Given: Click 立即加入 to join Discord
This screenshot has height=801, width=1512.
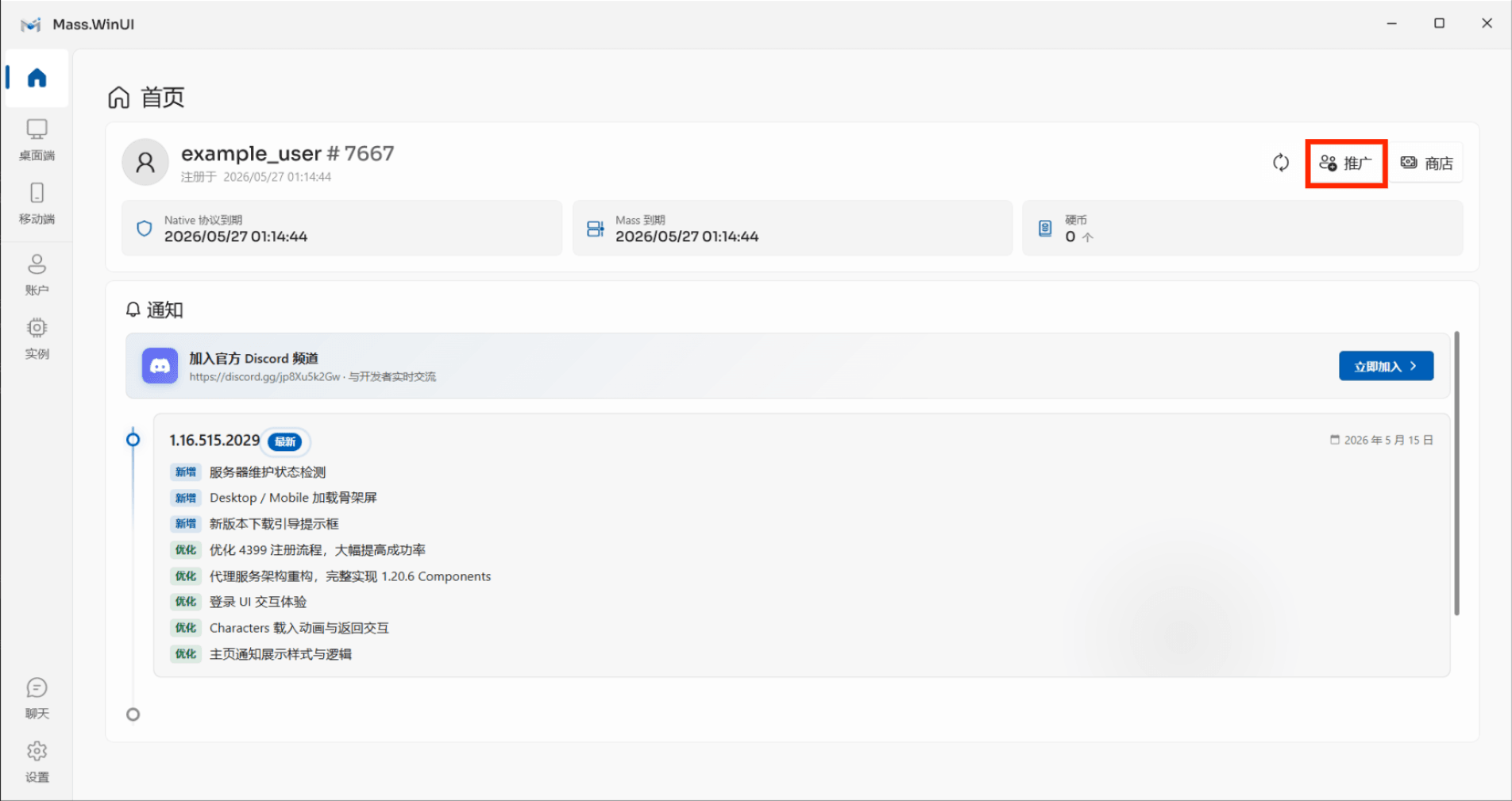Looking at the screenshot, I should pyautogui.click(x=1386, y=366).
